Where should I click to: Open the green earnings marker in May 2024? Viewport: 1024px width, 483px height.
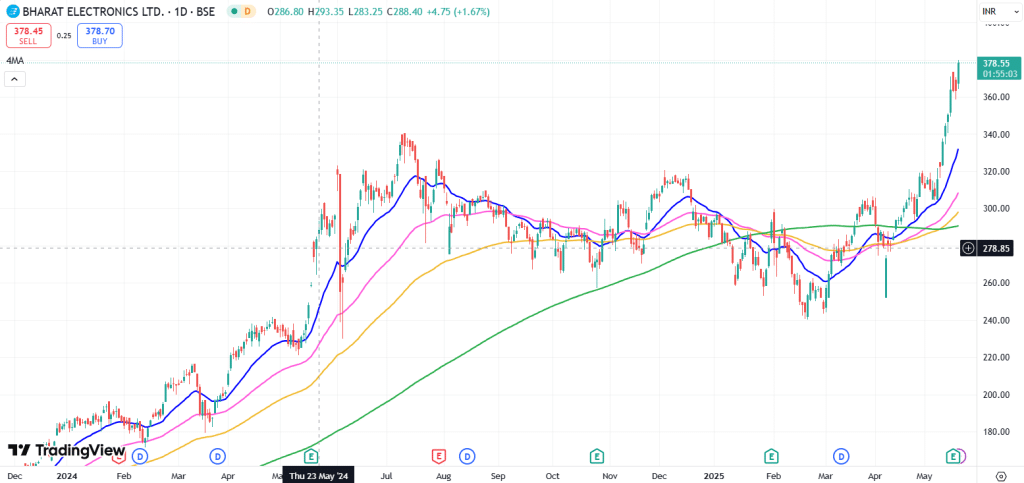[312, 456]
